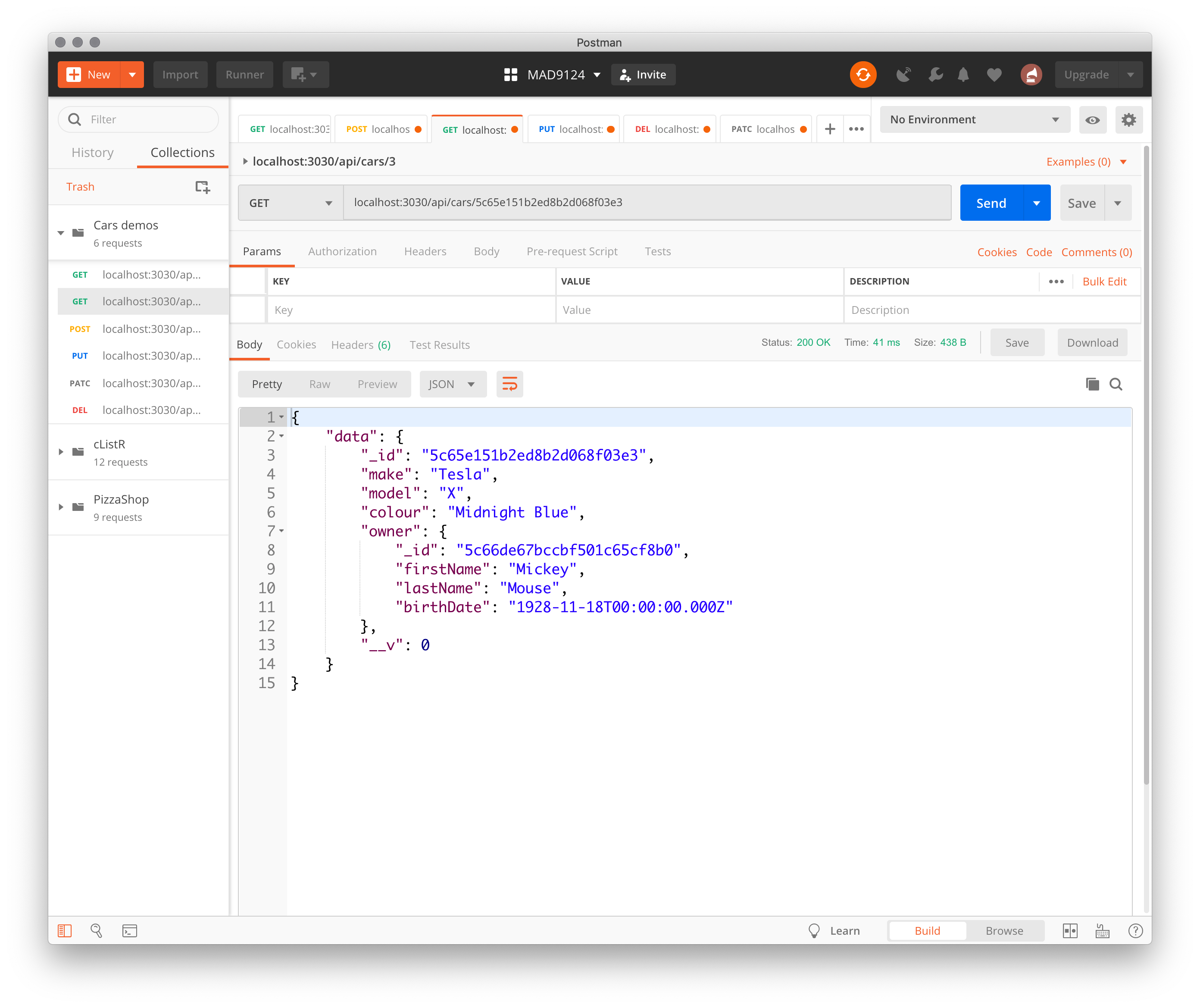The image size is (1200, 1008).
Task: Click the eye icon to show environment
Action: pyautogui.click(x=1092, y=119)
